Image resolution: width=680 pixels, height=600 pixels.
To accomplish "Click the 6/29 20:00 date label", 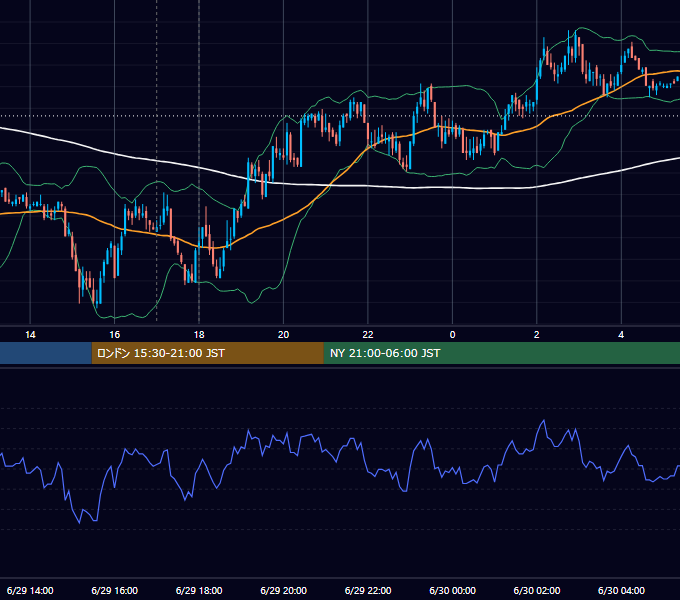I will click(x=283, y=590).
